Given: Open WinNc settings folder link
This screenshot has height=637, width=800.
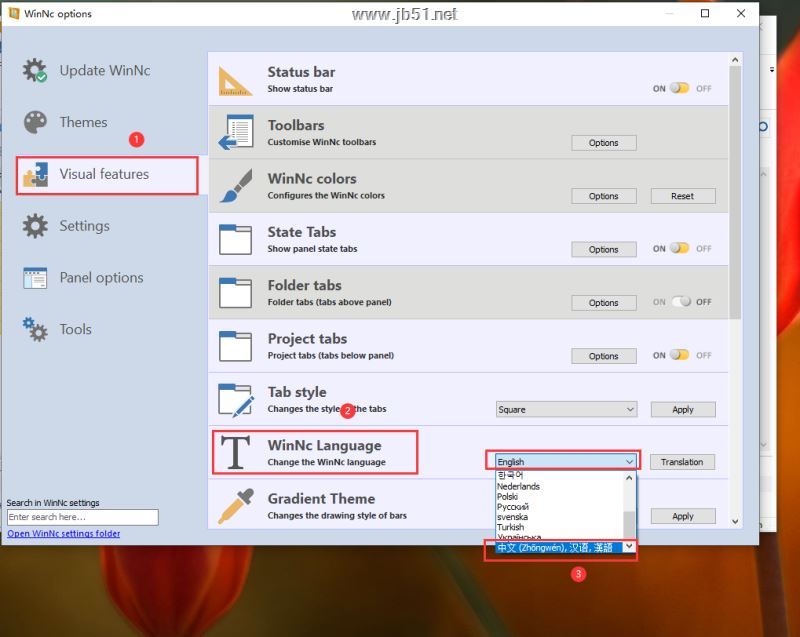Looking at the screenshot, I should click(64, 533).
